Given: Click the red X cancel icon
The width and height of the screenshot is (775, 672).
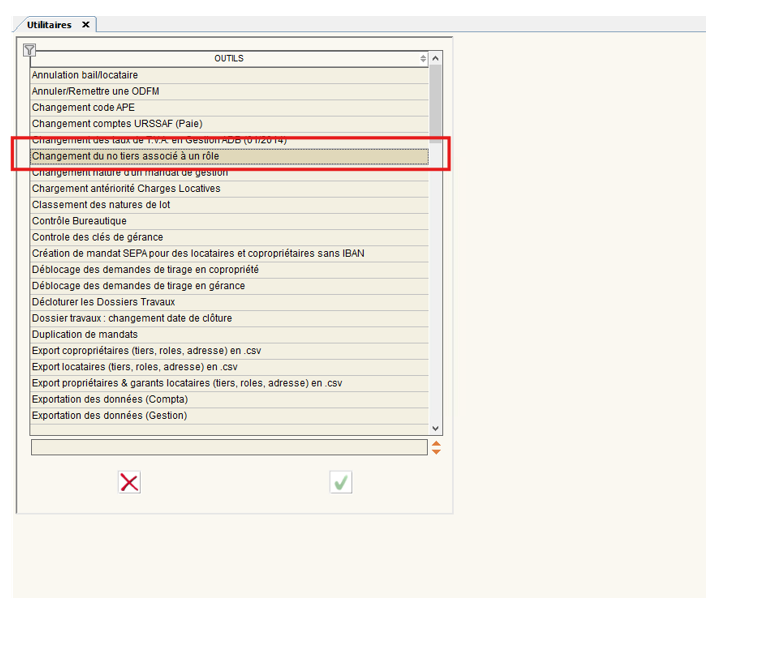Looking at the screenshot, I should pos(129,483).
